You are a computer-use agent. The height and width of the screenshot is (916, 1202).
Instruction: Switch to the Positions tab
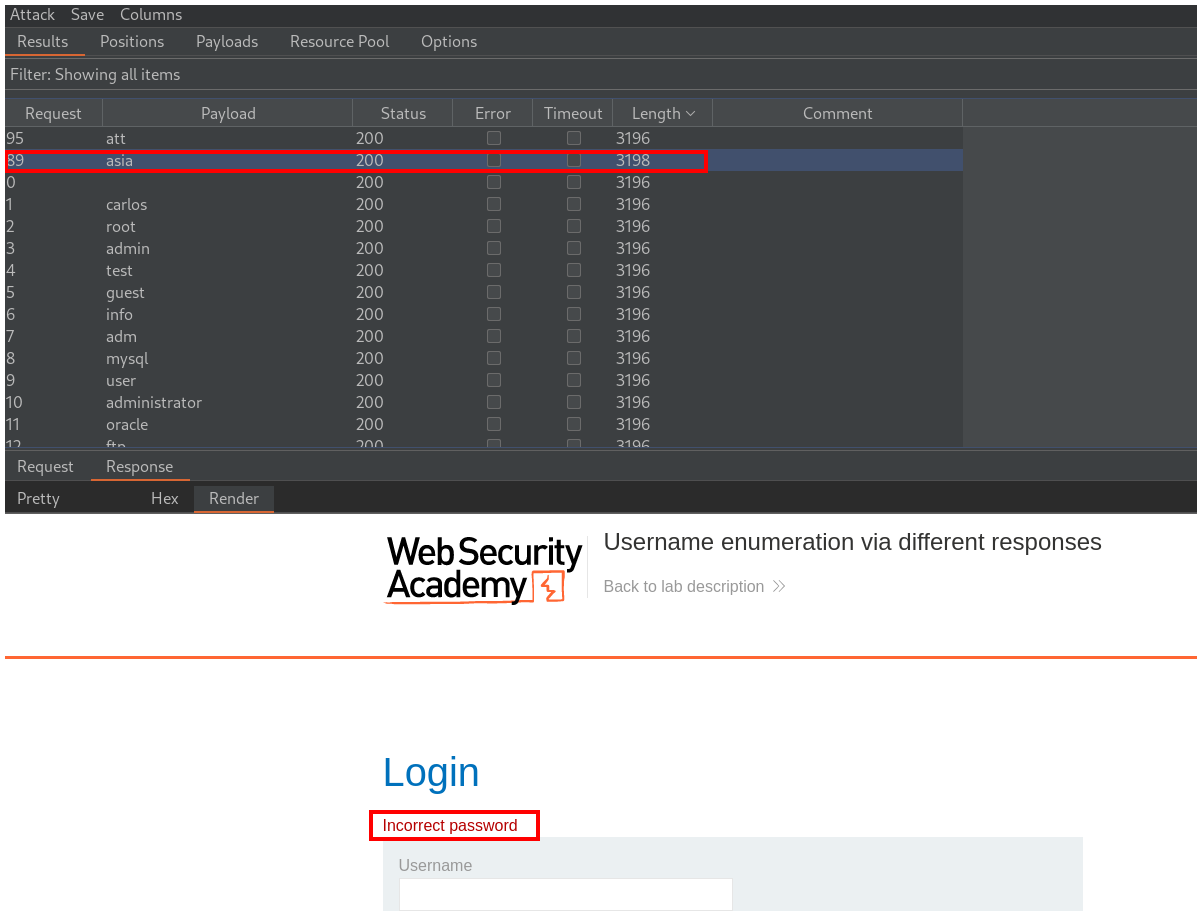pos(132,41)
